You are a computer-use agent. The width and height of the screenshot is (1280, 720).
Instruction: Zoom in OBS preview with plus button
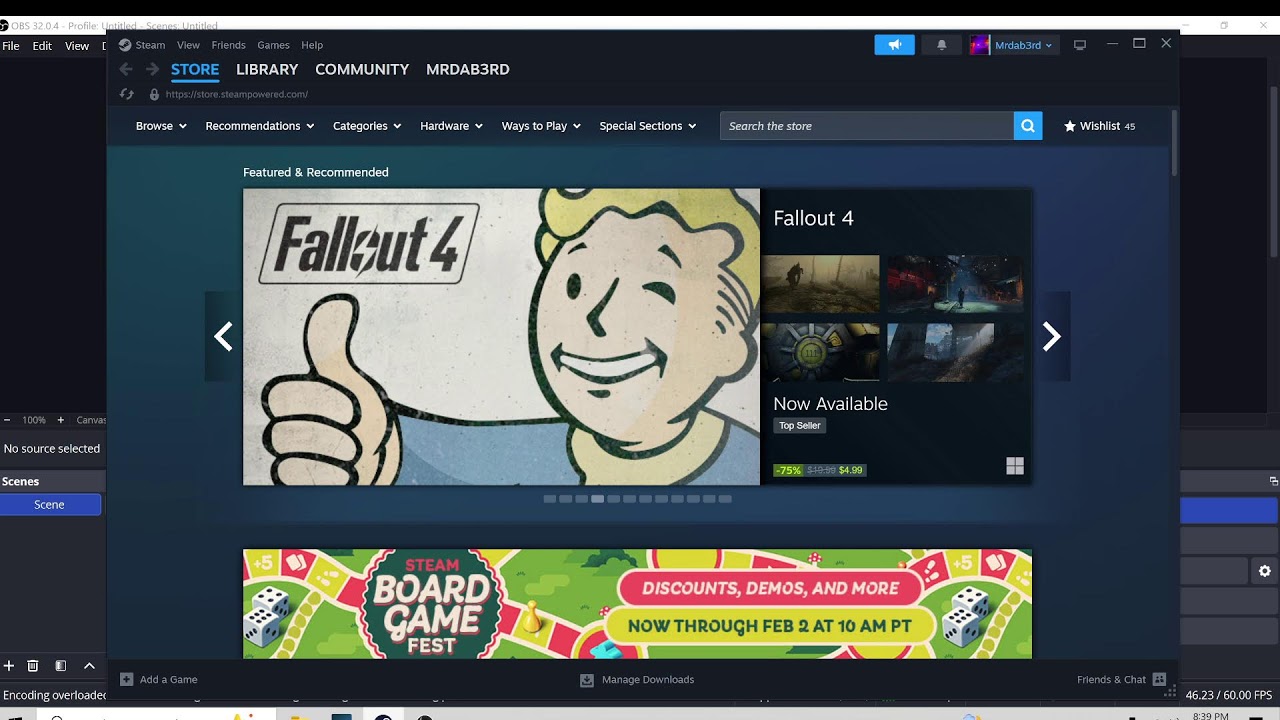coord(60,420)
